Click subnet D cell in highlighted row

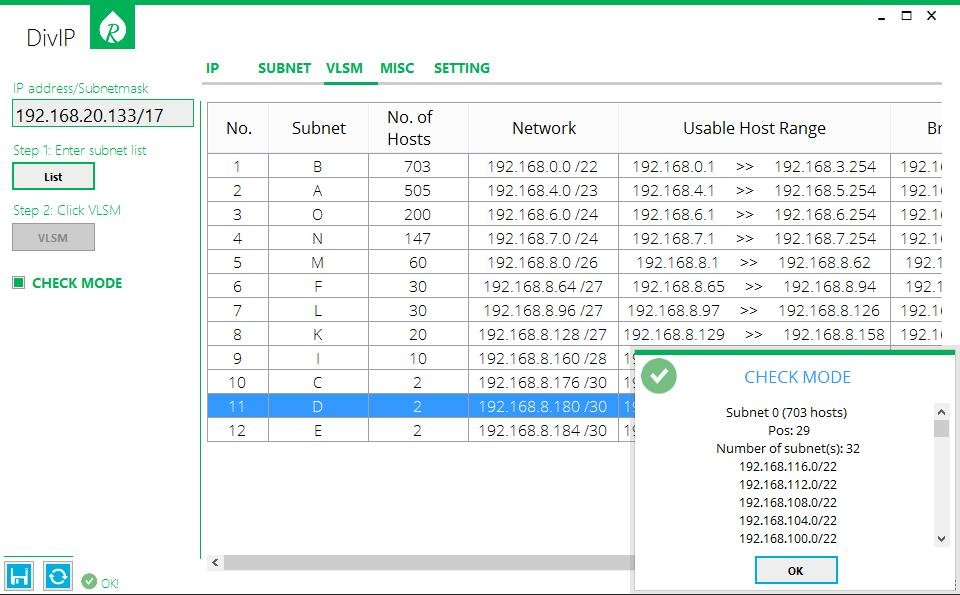coord(318,406)
